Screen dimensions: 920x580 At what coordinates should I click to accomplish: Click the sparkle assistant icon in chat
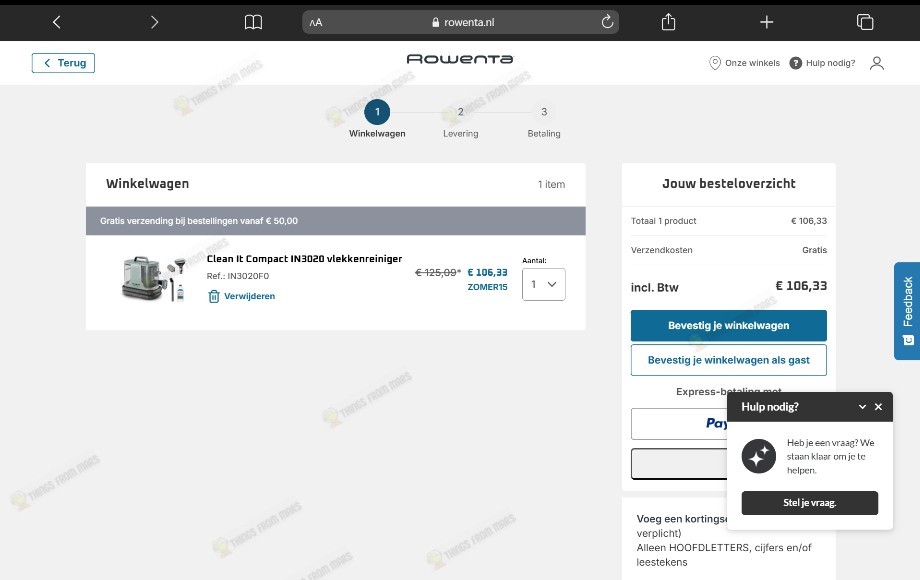pos(759,456)
